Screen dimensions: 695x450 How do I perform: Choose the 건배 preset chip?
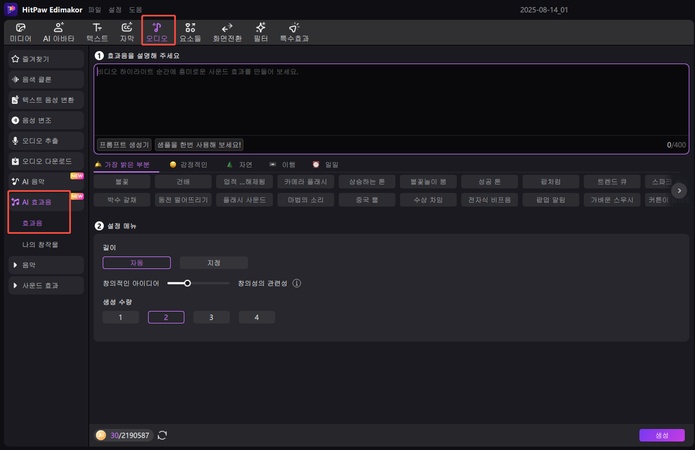point(183,182)
